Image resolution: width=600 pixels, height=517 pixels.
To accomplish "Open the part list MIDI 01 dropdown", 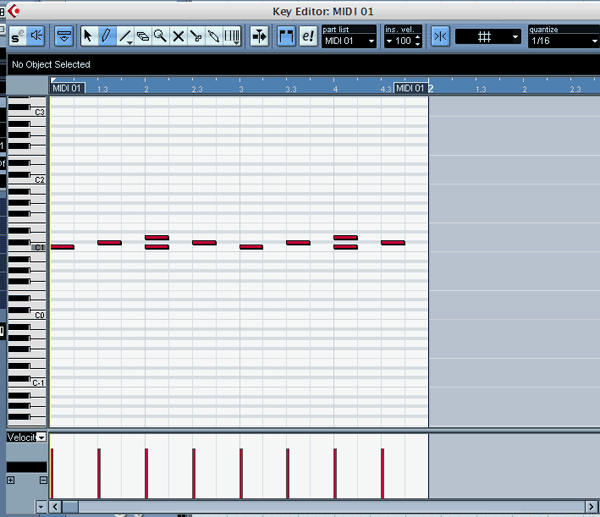I will point(350,41).
